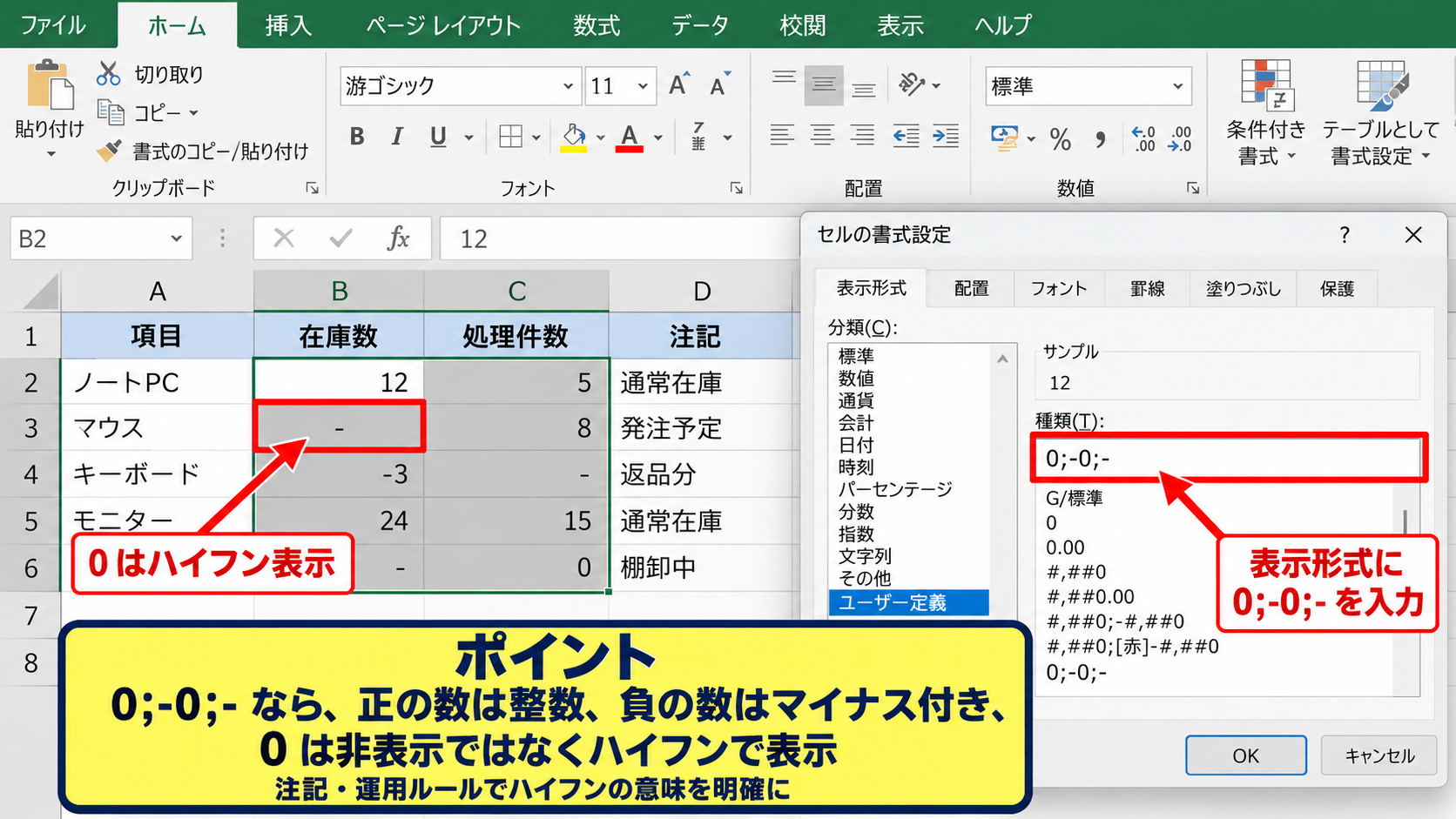Select ユーザー定義 in category list
Screen dimensions: 1456x819
(908, 602)
